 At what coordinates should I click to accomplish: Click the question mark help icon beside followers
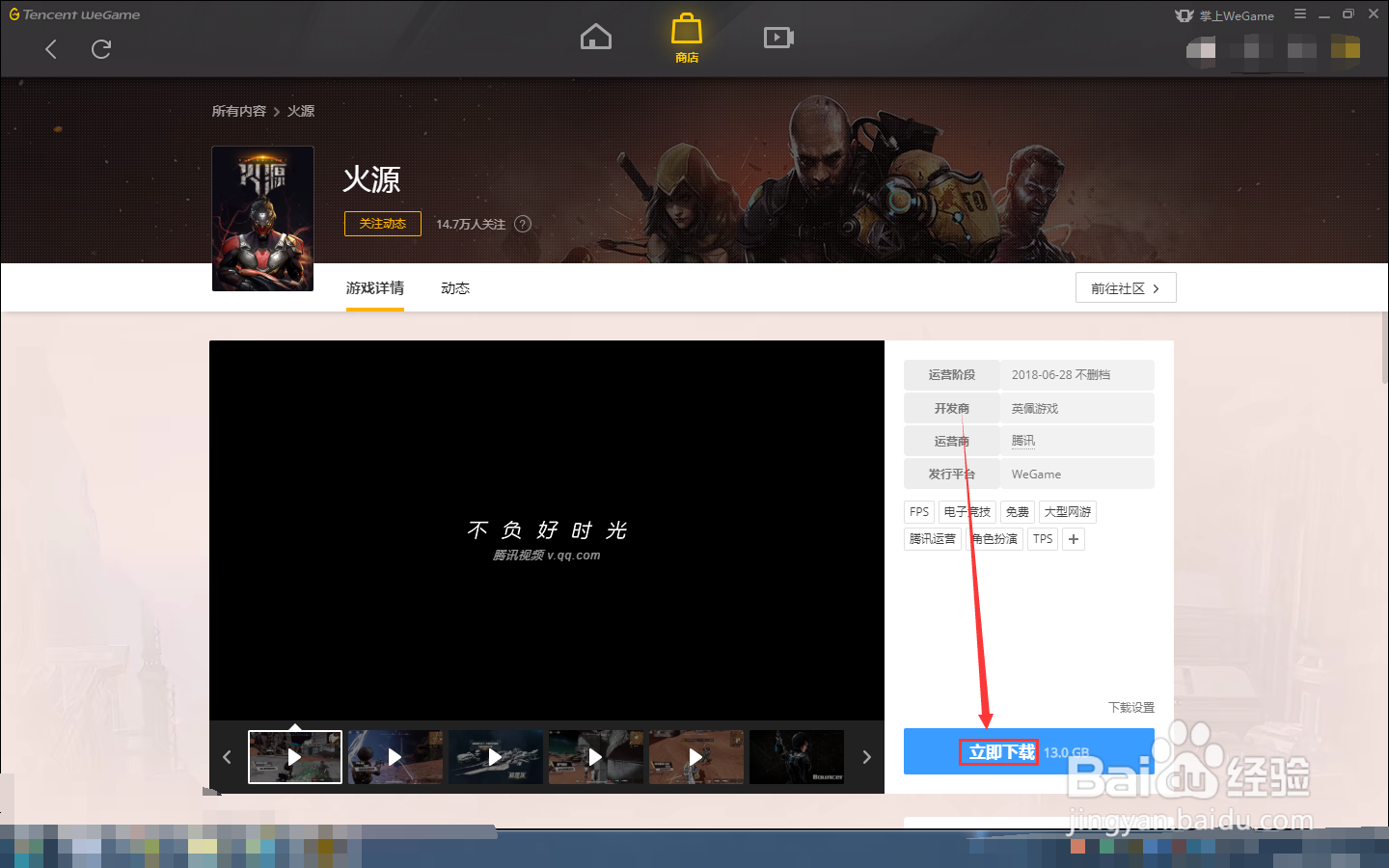tap(523, 224)
